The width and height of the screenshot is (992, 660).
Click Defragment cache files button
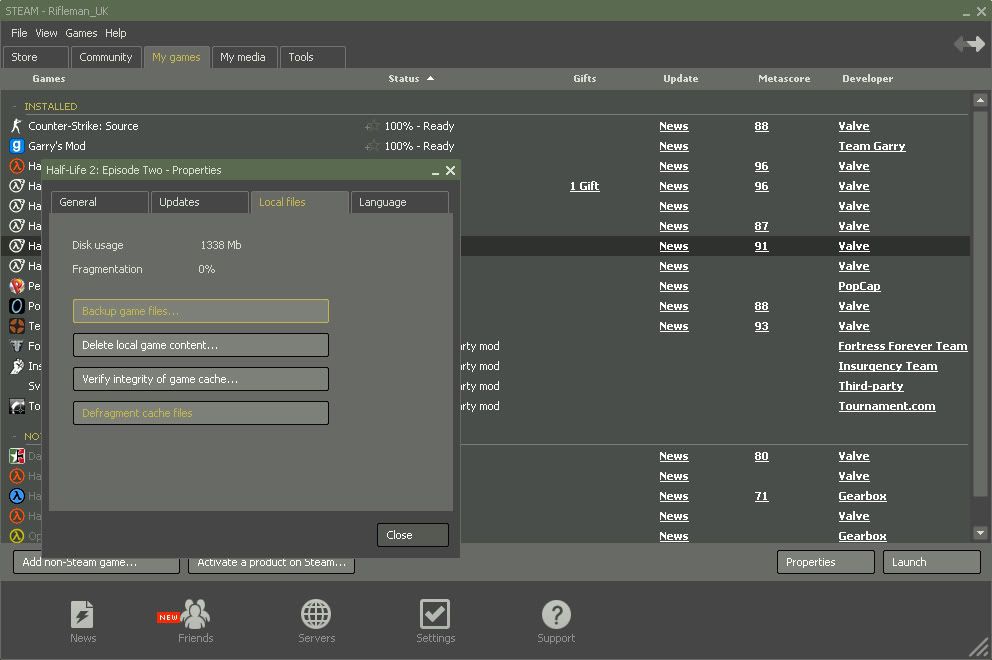pyautogui.click(x=201, y=413)
